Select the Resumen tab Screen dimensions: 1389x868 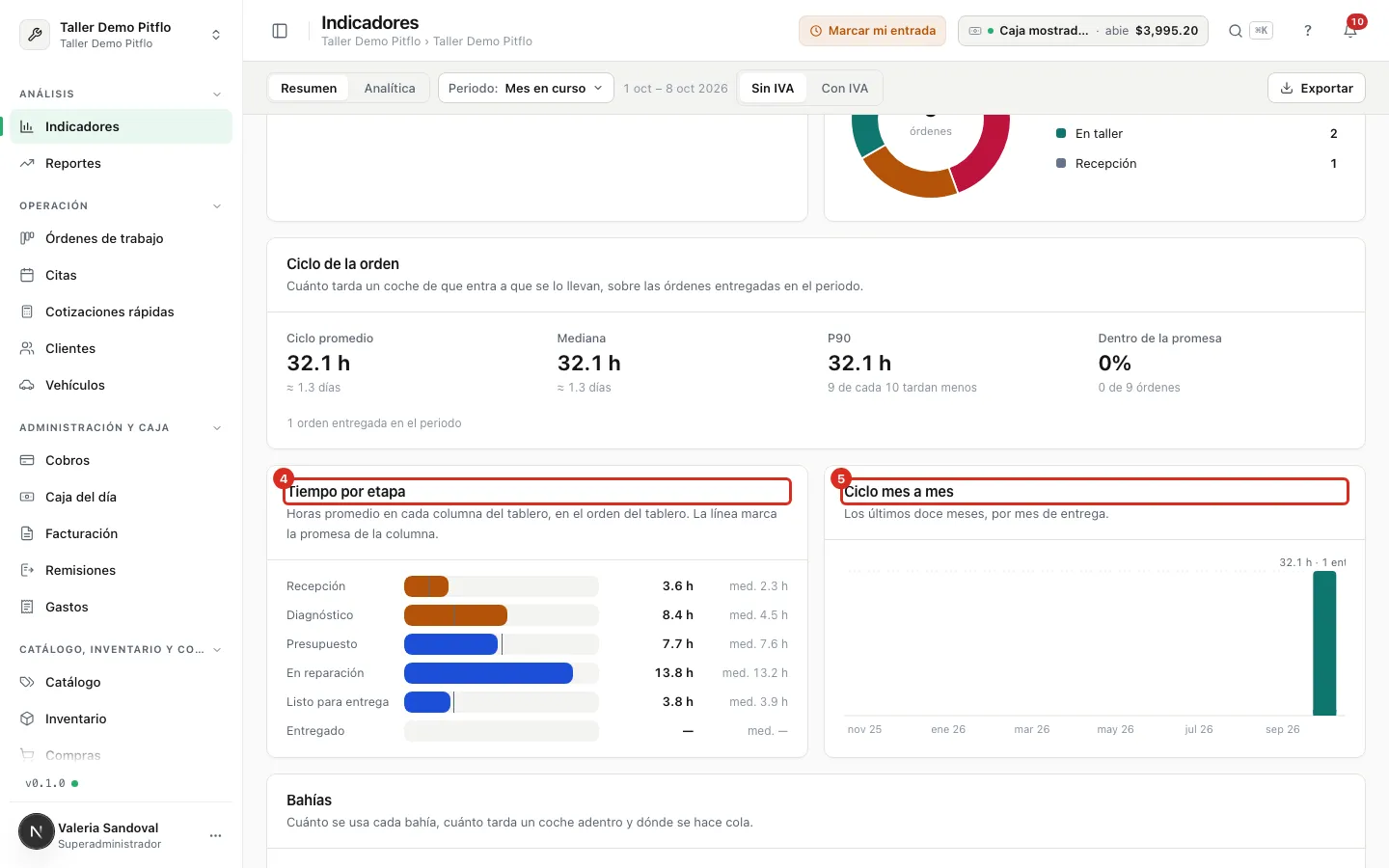309,88
